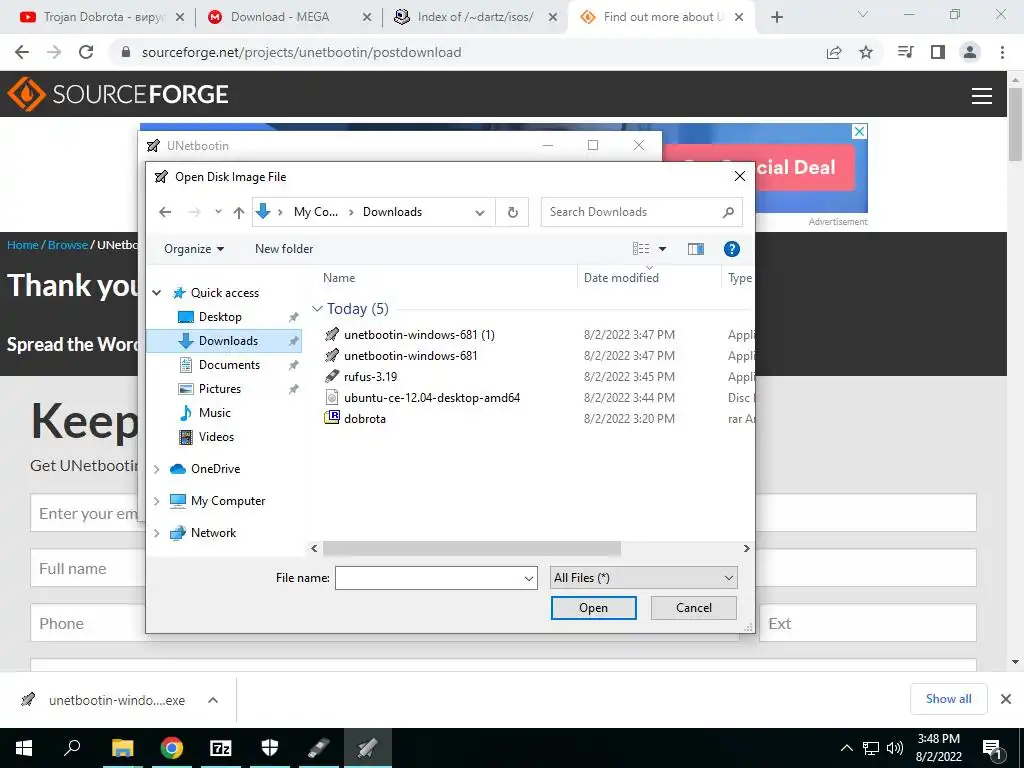Expand the address path history dropdown
Screen dimensions: 1024x768
coord(480,212)
